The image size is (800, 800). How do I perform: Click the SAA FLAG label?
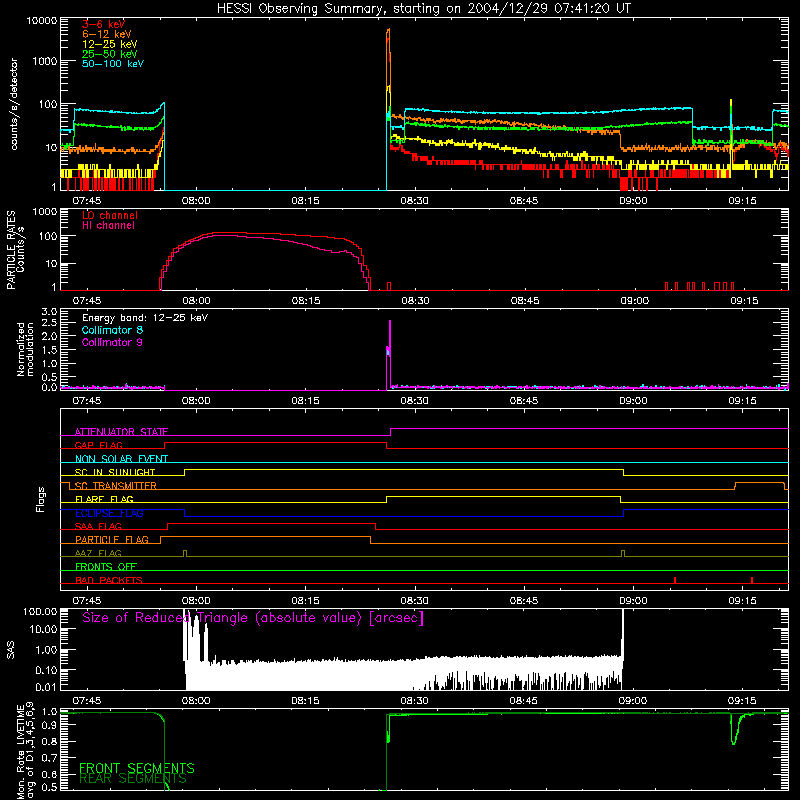click(x=98, y=526)
